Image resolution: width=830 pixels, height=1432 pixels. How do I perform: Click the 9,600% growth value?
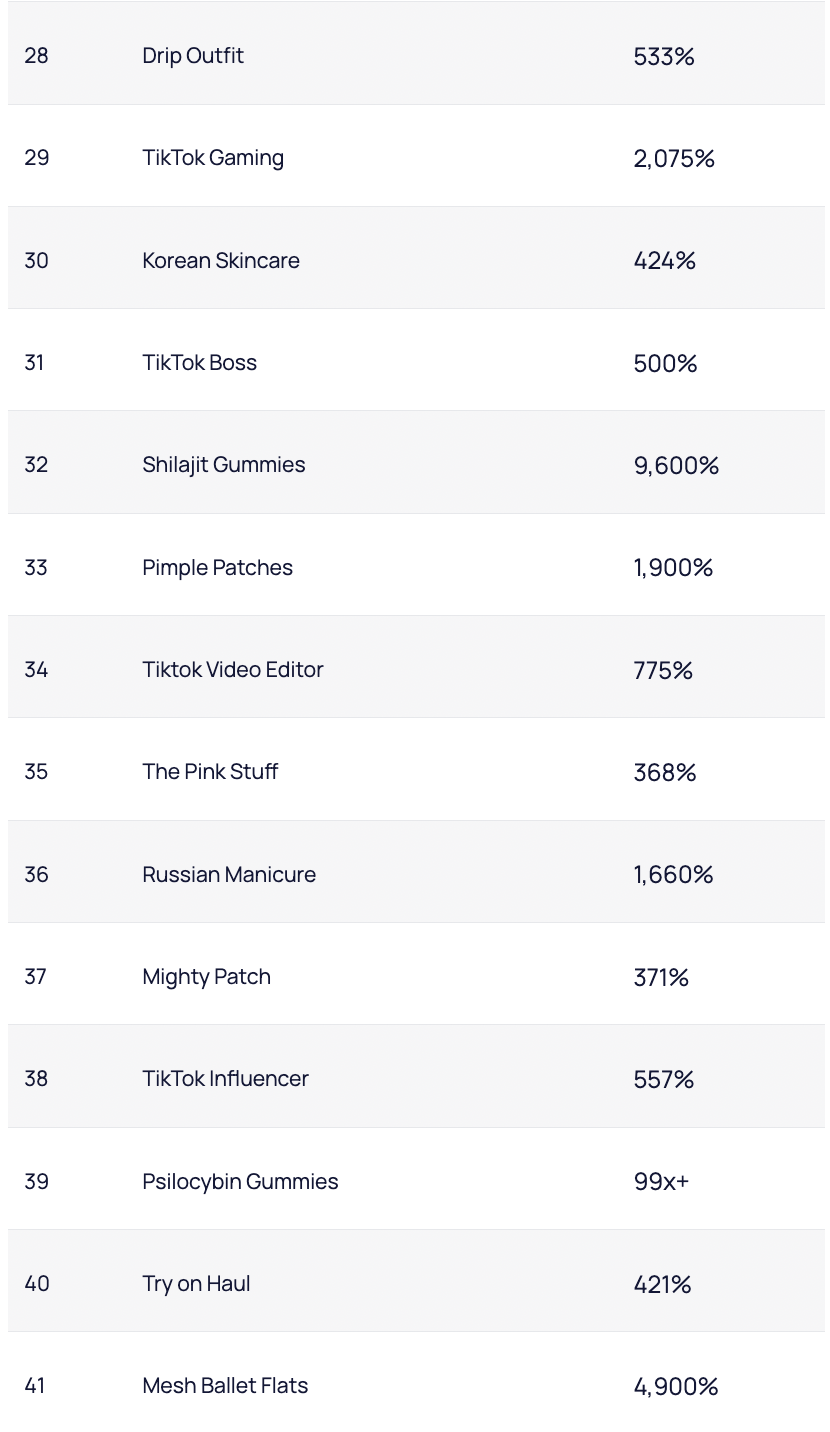pos(677,465)
